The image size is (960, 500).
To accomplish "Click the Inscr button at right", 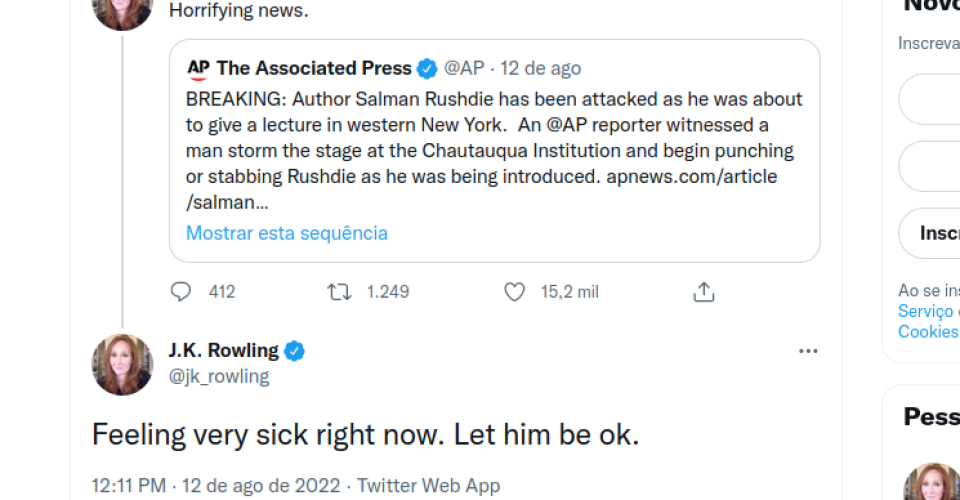I will coord(938,233).
